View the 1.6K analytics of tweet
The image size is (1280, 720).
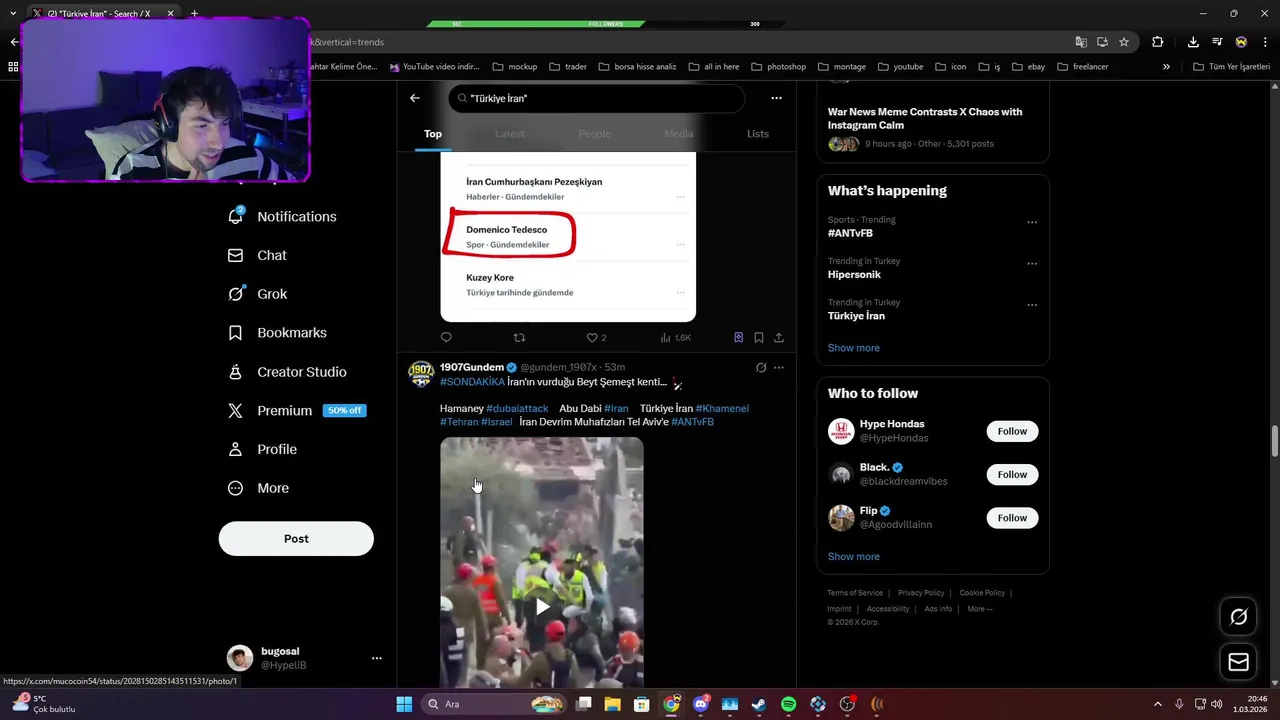[676, 338]
